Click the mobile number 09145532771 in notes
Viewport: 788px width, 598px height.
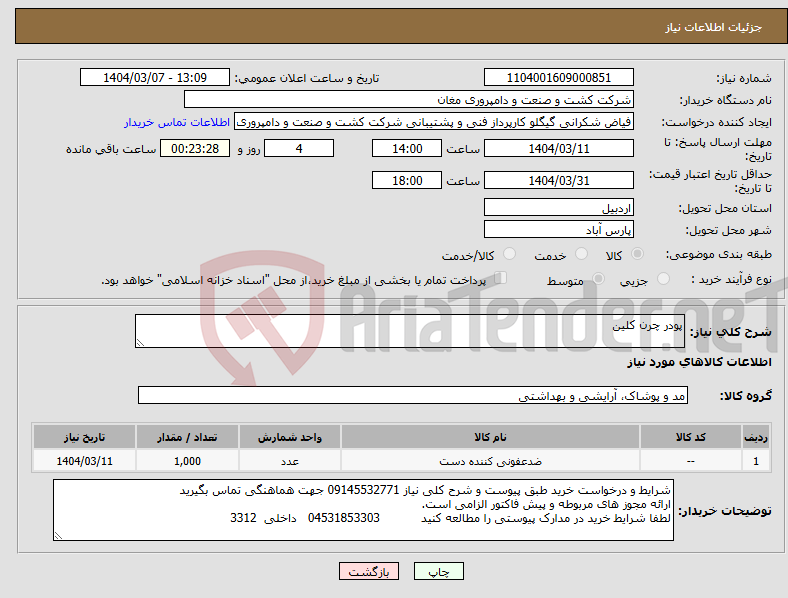(363, 490)
